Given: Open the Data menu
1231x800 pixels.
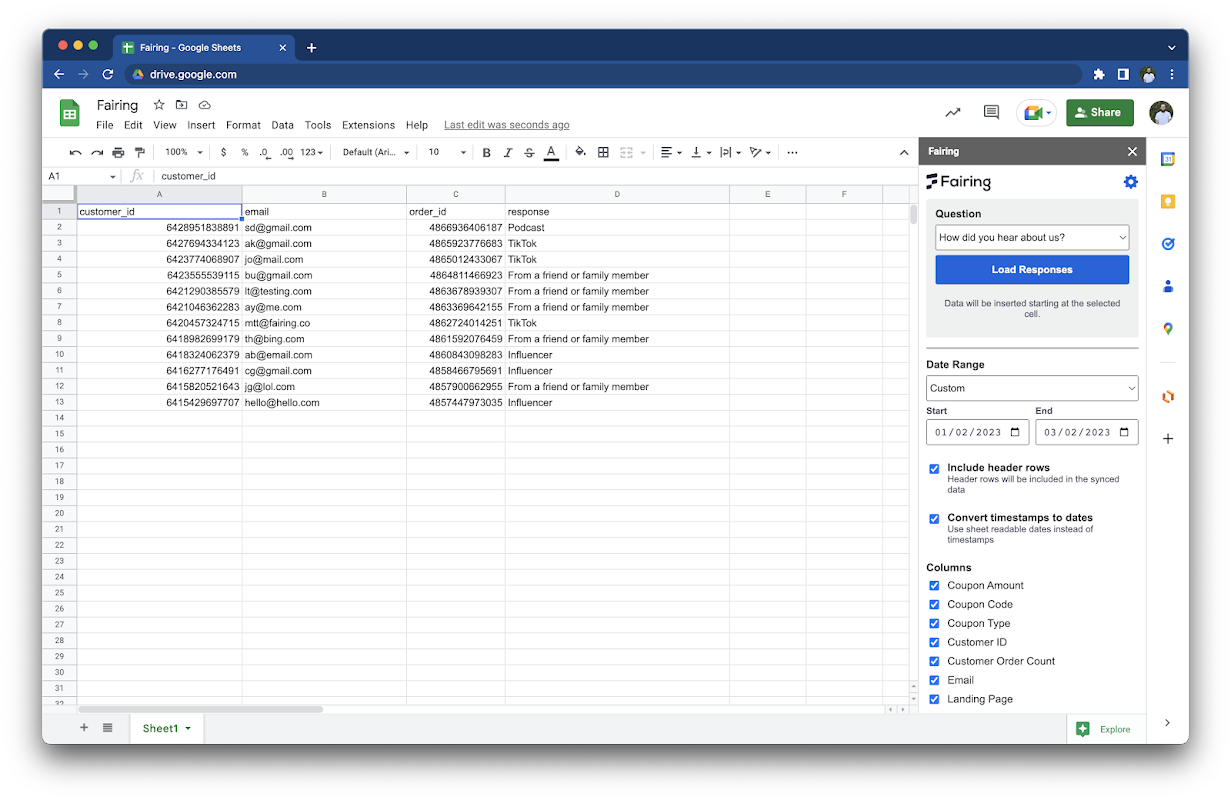Looking at the screenshot, I should click(282, 126).
